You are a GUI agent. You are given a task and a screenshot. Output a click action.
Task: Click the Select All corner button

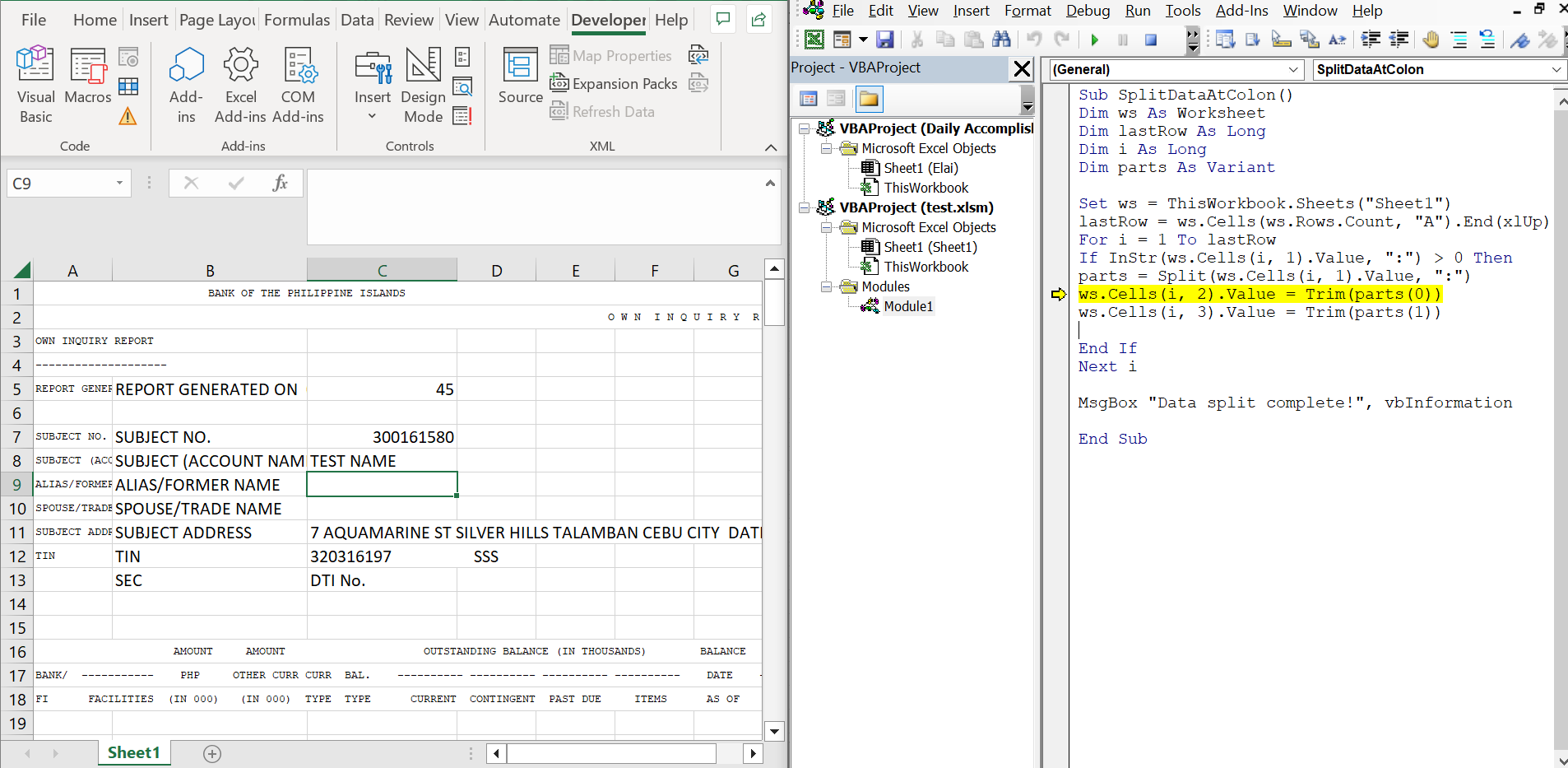[x=22, y=270]
